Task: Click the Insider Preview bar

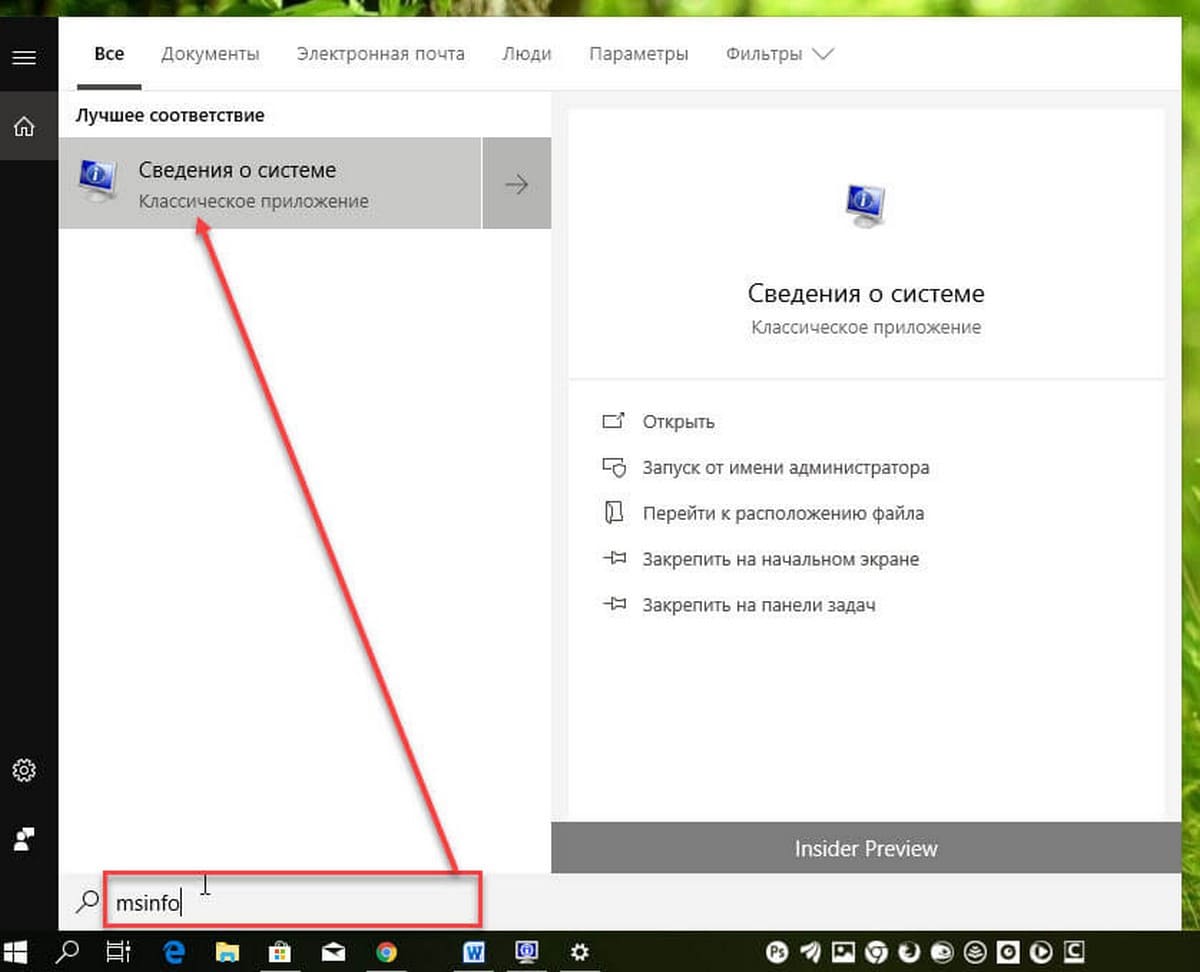Action: pos(866,848)
